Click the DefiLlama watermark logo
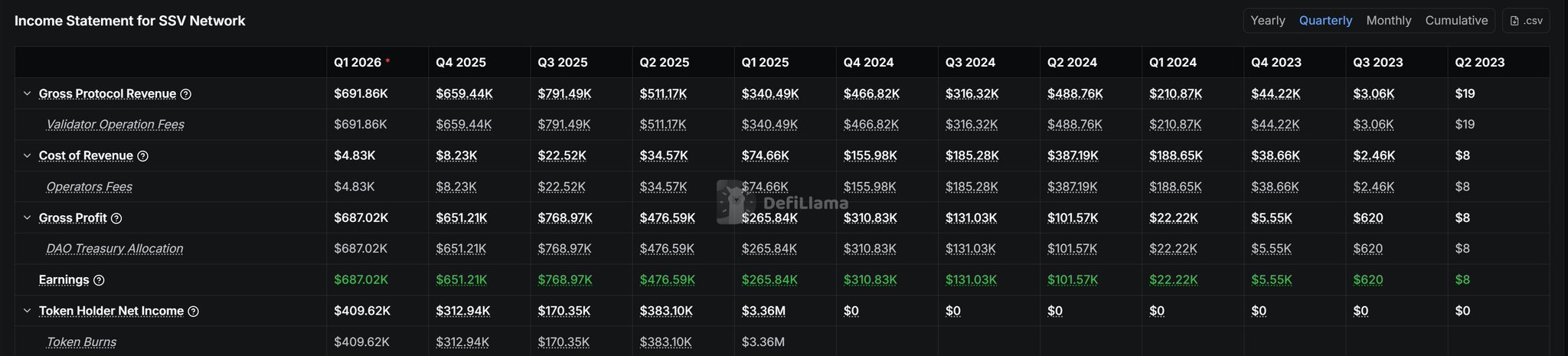 tap(782, 202)
